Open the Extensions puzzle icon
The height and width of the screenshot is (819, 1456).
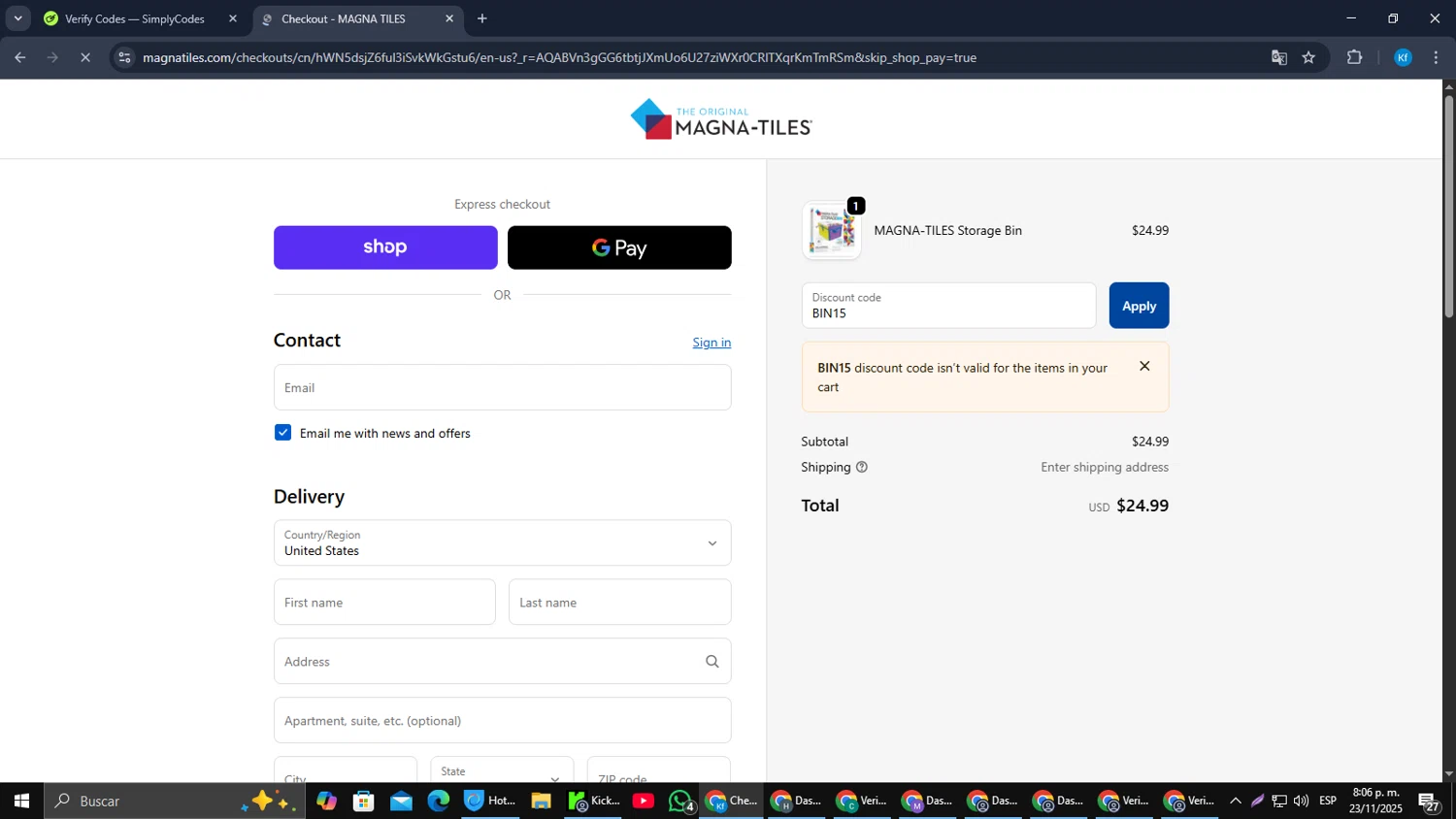tap(1354, 57)
